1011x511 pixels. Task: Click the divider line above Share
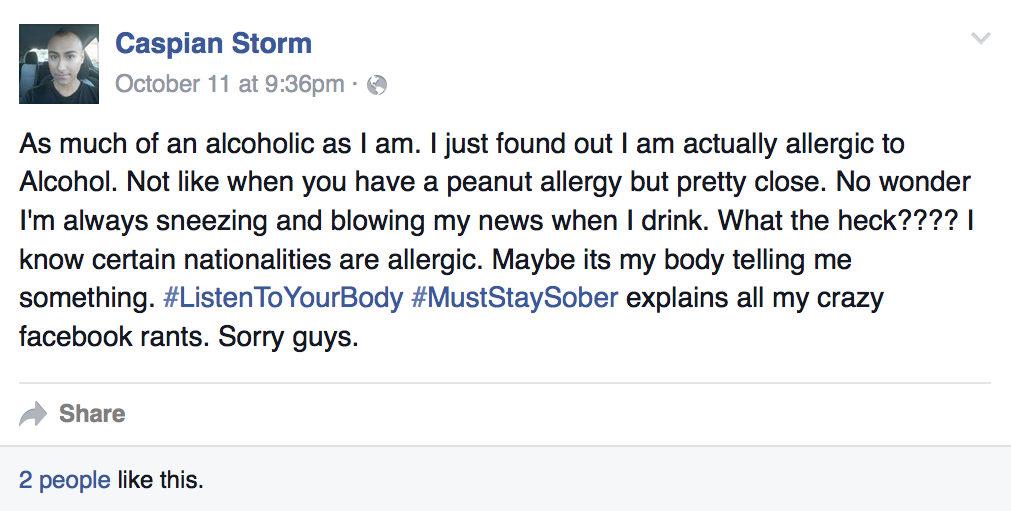click(x=505, y=383)
